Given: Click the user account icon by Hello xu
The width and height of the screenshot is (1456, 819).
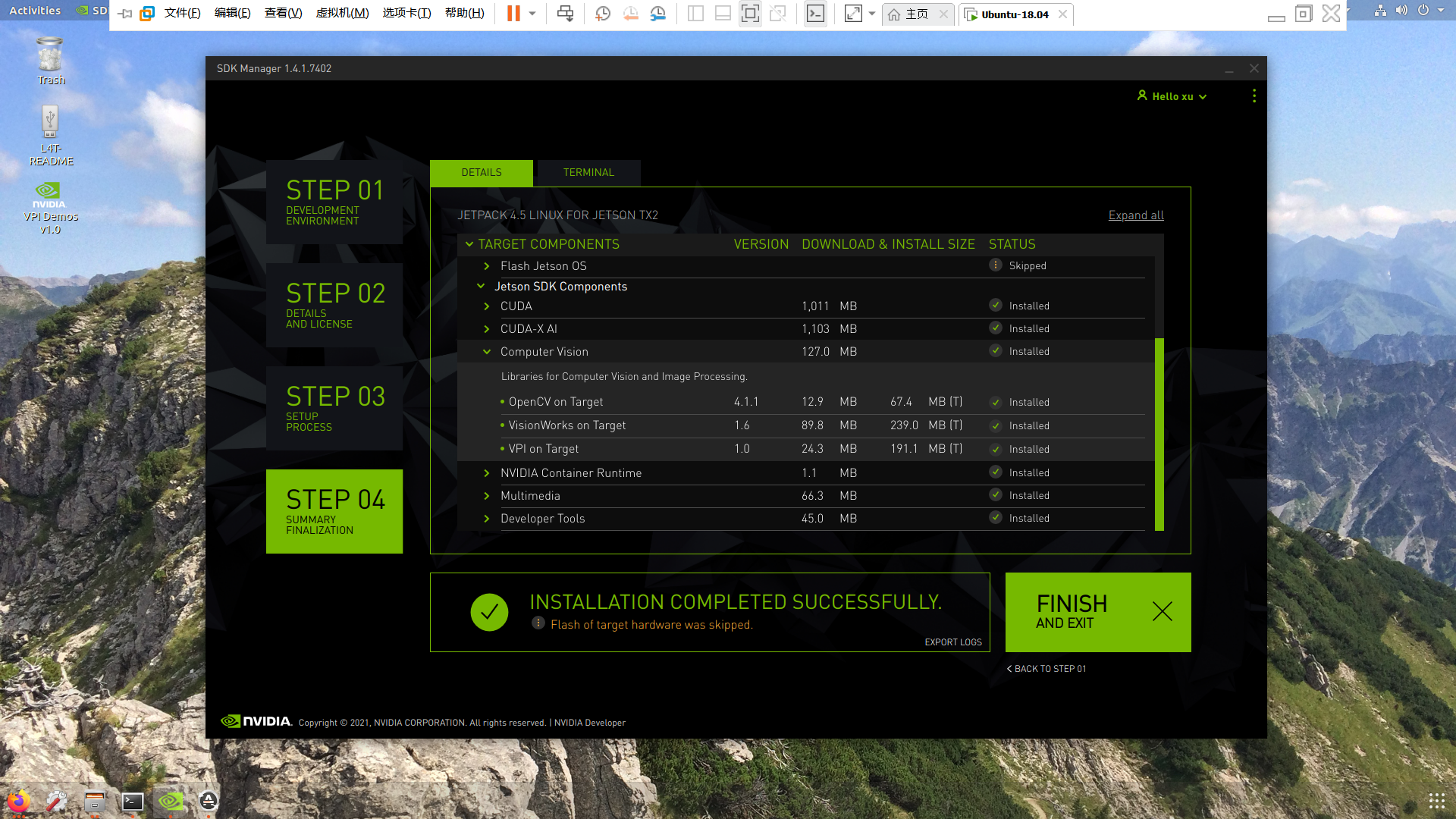Looking at the screenshot, I should [x=1142, y=96].
